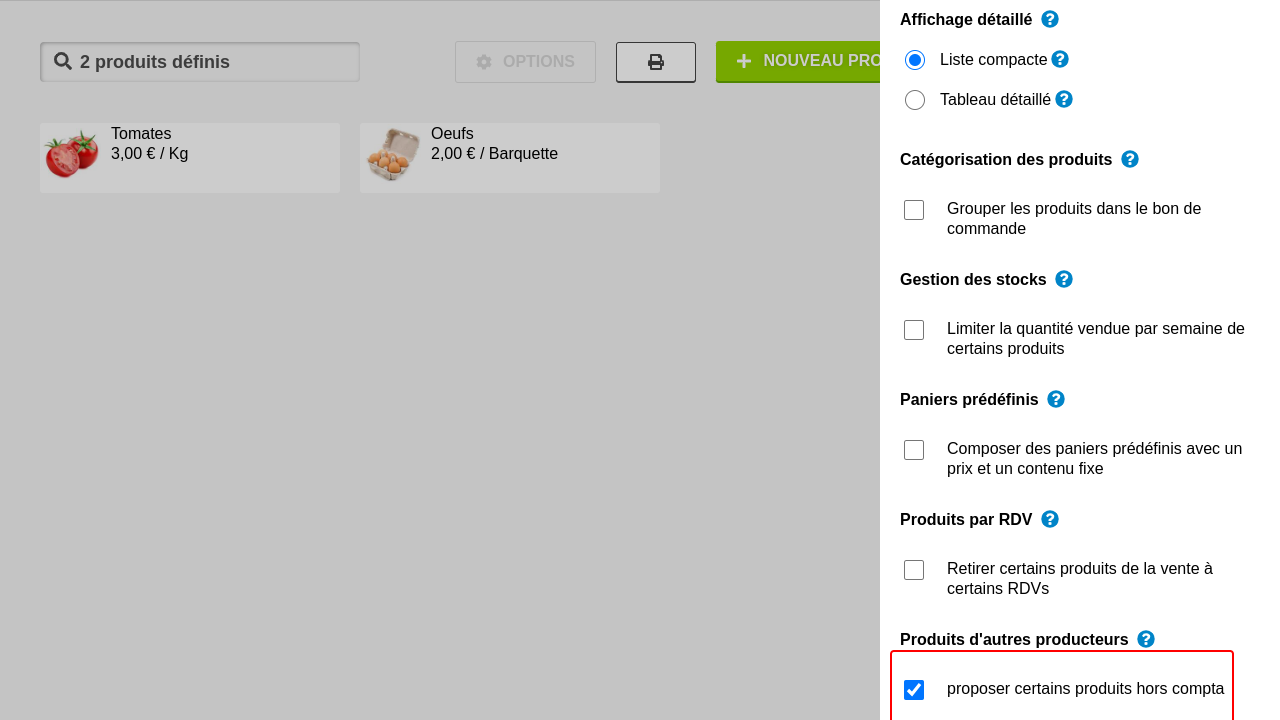Click help icon beside Liste compacte
1280x720 pixels.
coord(1060,59)
